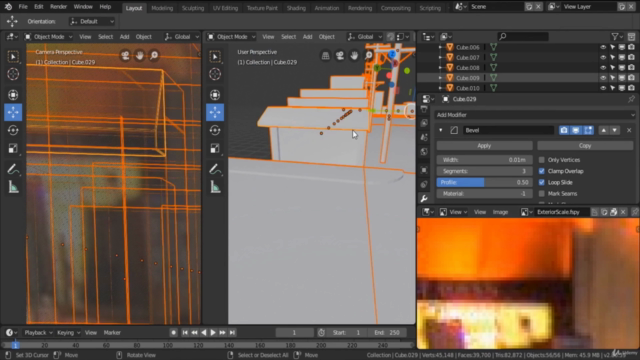
Task: Select the Scale tool in right viewport
Action: pos(215,148)
